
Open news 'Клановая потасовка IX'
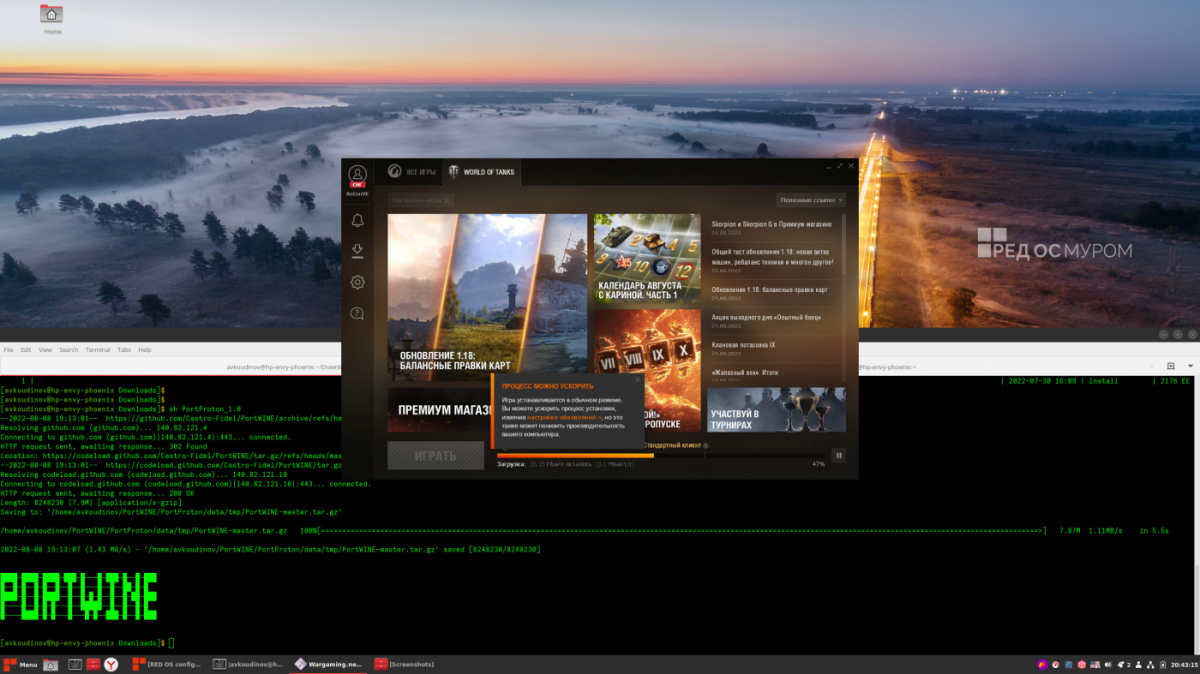pos(743,345)
